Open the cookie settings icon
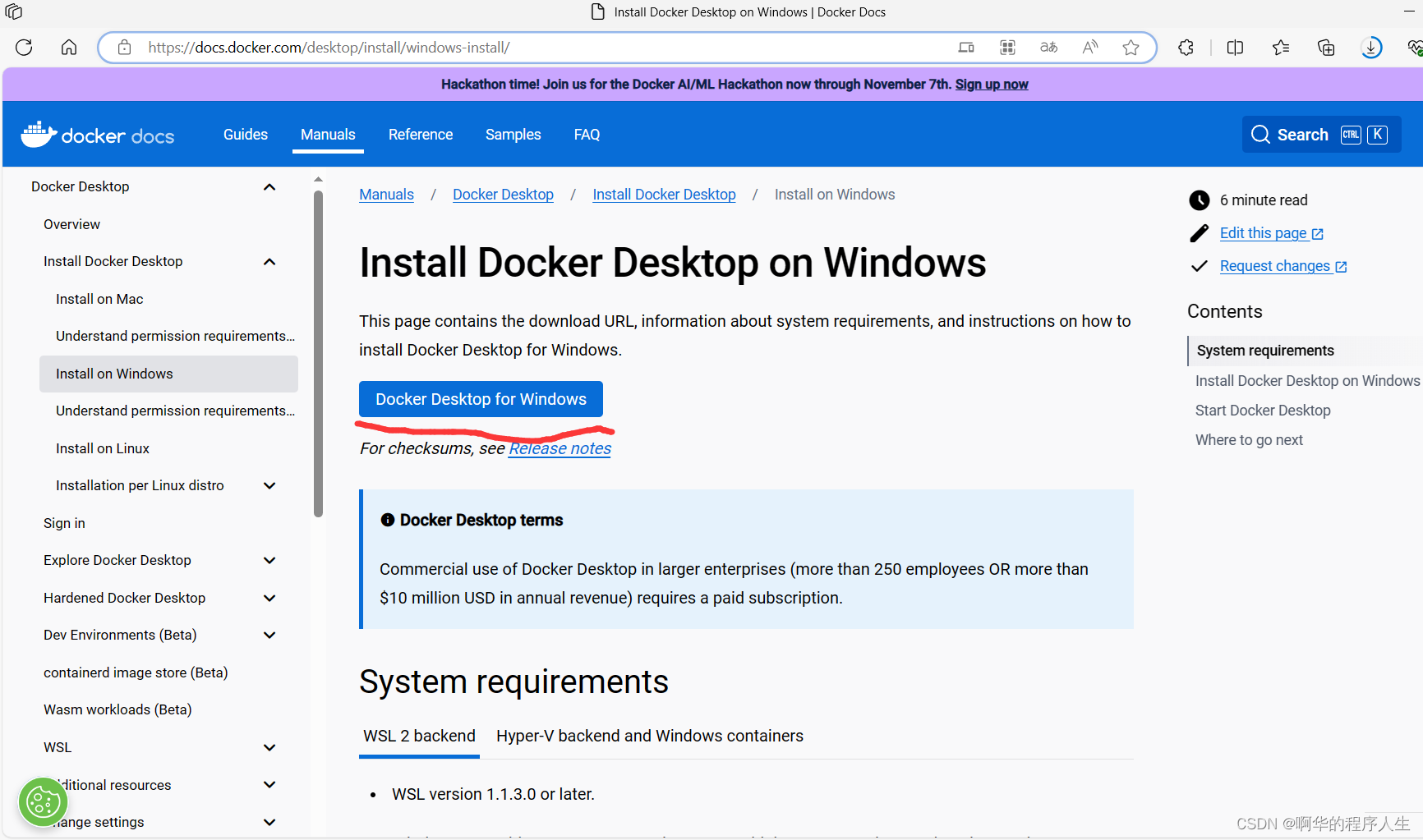1423x840 pixels. pos(43,802)
